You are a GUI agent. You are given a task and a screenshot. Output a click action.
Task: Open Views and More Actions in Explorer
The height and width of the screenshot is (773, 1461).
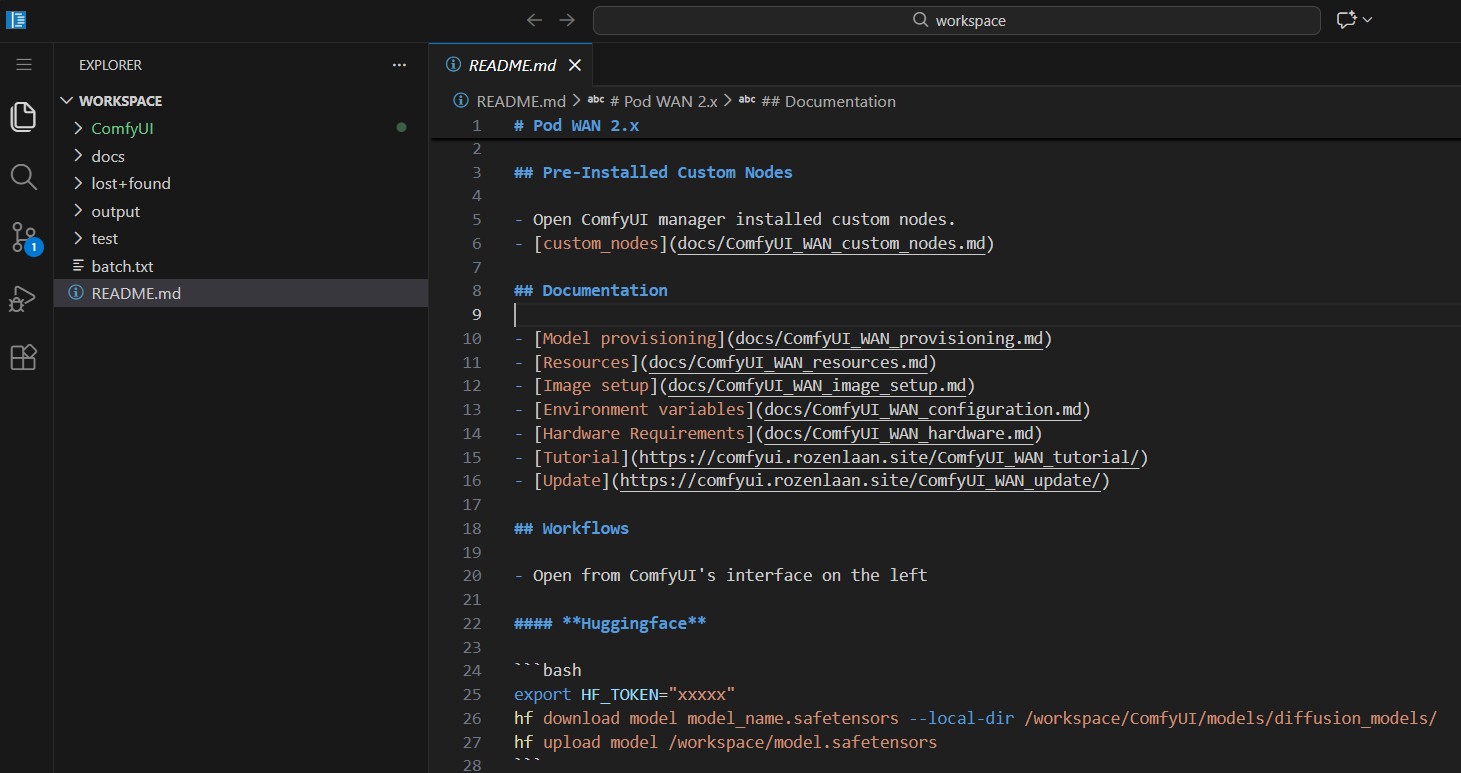[x=399, y=65]
